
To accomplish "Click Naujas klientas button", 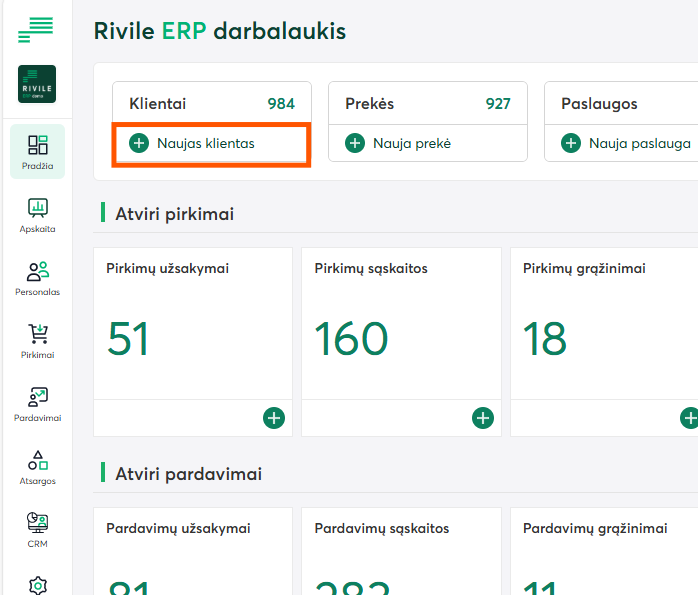I will pos(206,144).
